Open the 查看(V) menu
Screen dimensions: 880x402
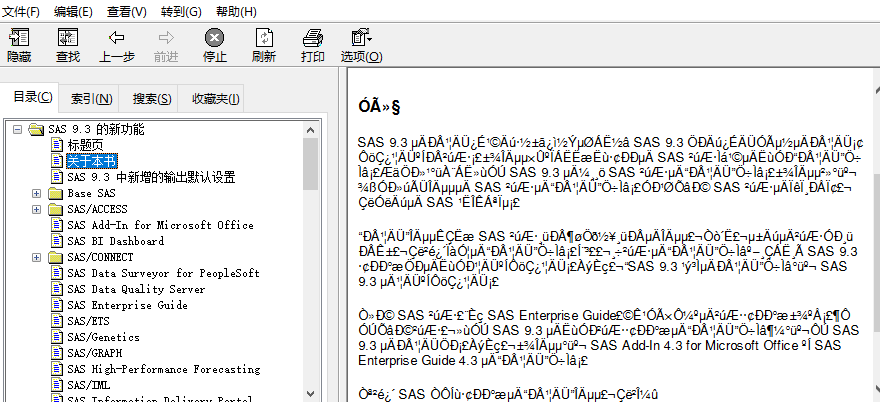(x=126, y=11)
